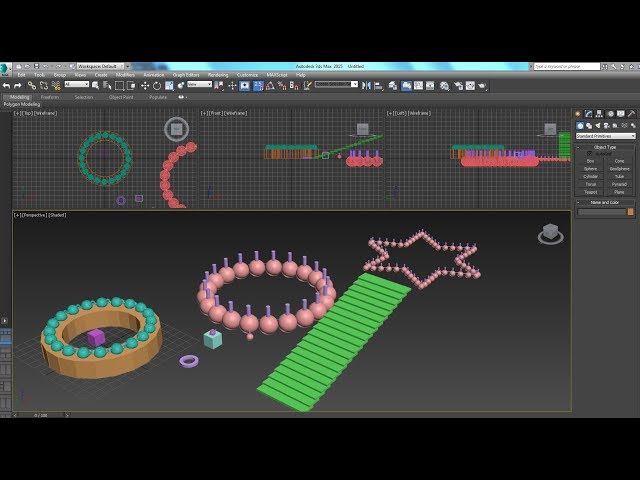
Task: Switch to the Freeform ribbon tab
Action: point(50,97)
